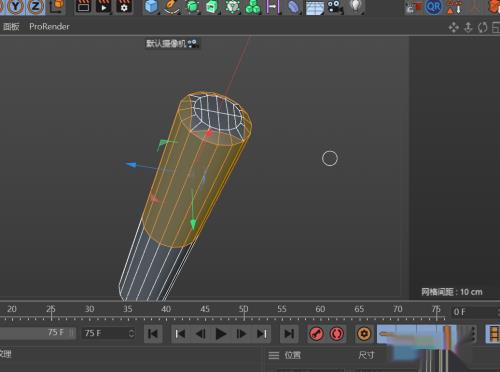Click the filmstrip icon at timeline right

click(x=494, y=334)
